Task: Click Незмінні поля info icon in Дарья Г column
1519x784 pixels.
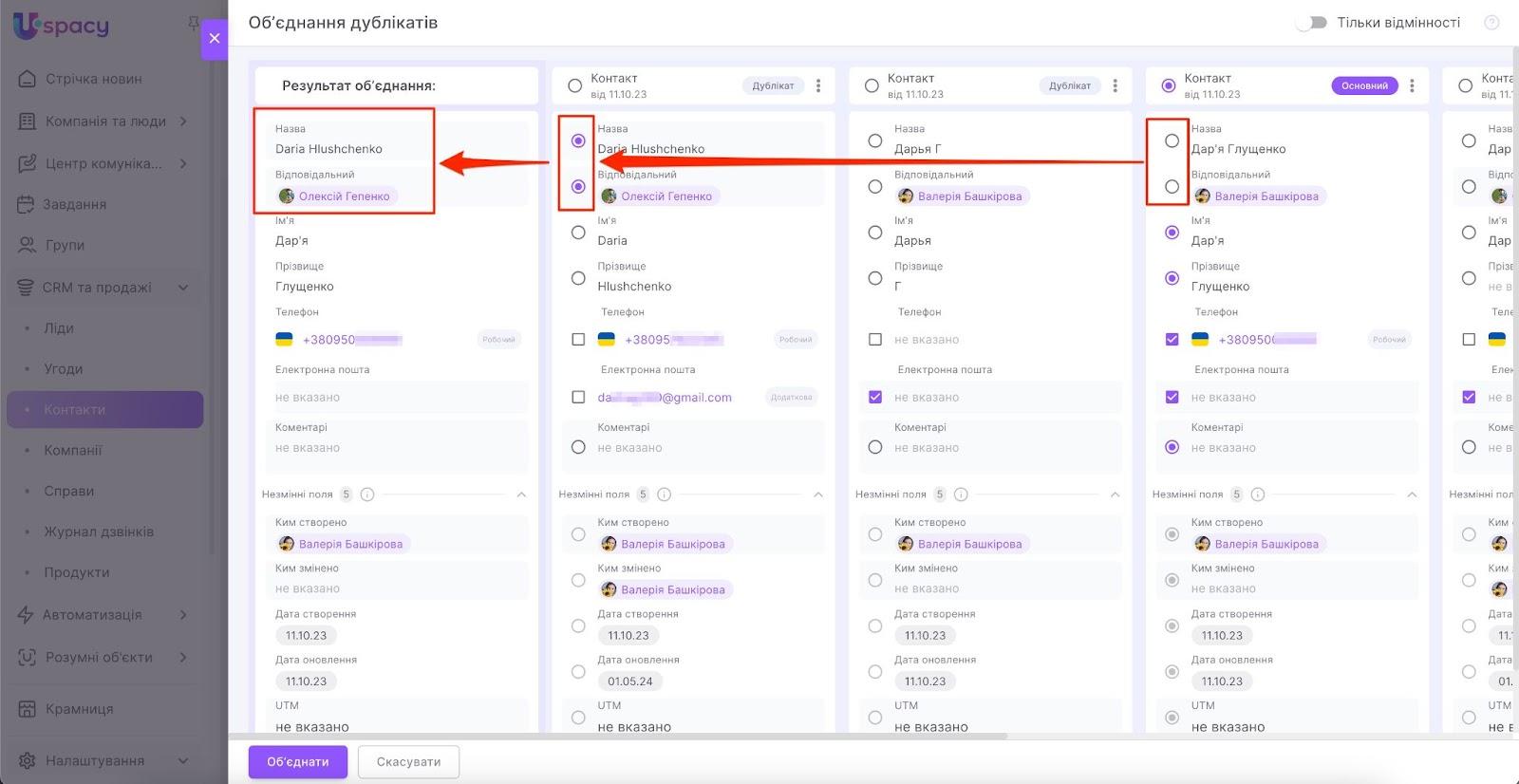Action: click(961, 495)
